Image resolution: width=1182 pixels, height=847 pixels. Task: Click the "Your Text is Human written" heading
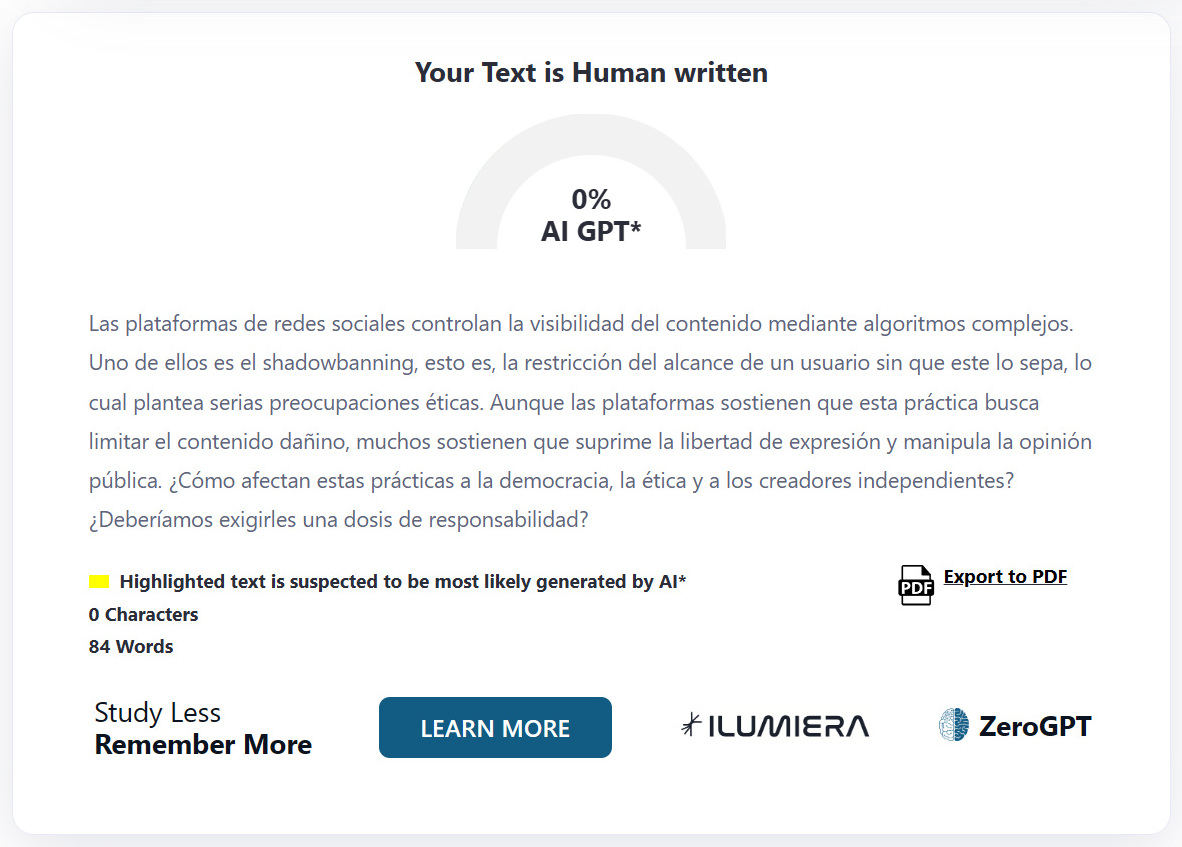(591, 73)
